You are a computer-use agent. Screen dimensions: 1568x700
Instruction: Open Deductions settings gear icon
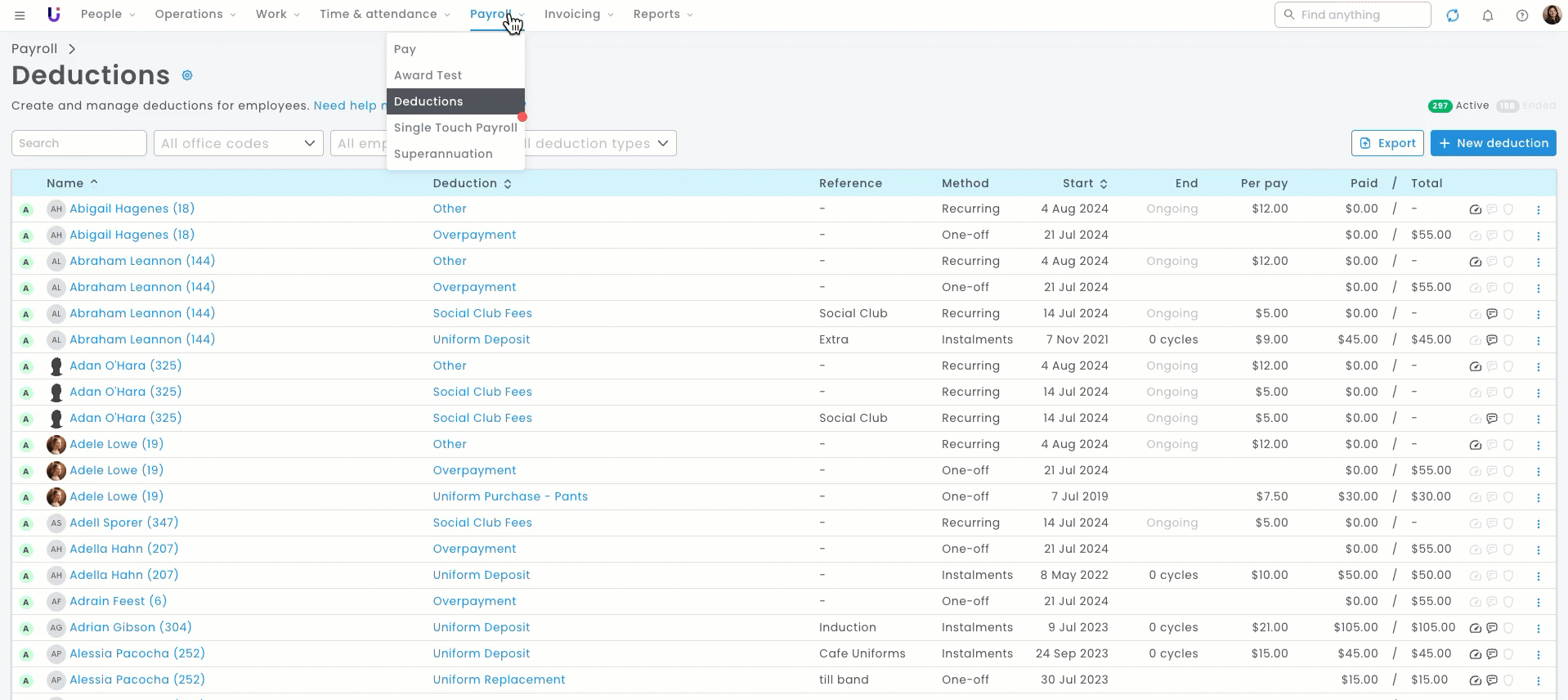(187, 75)
